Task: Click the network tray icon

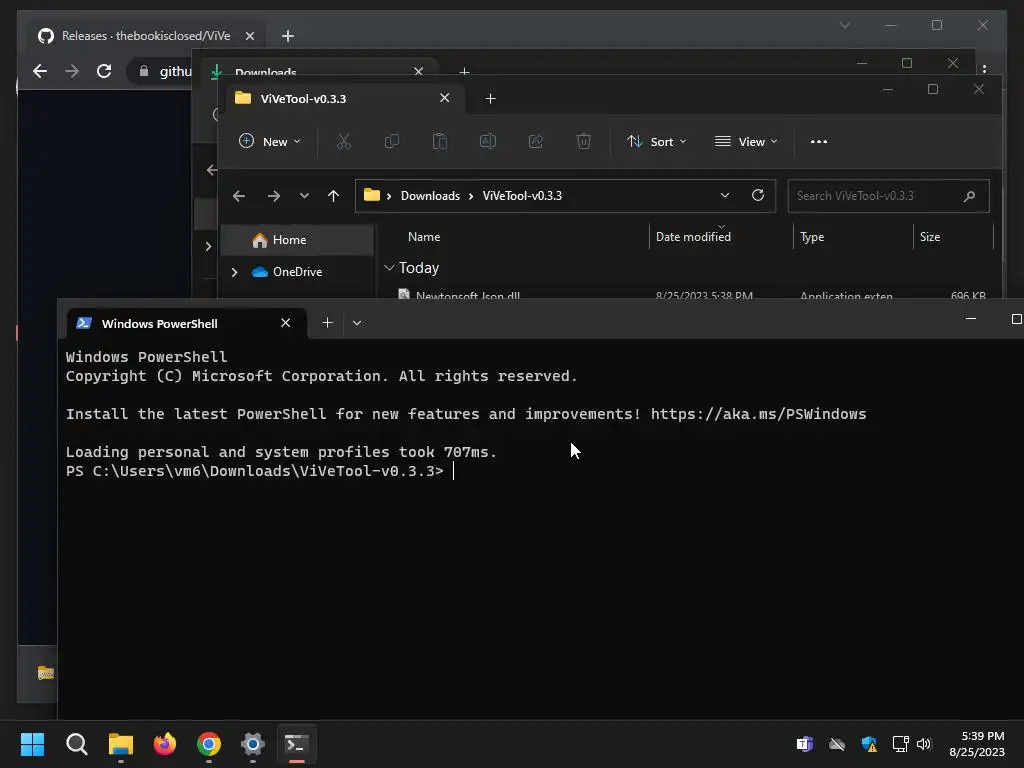Action: (901, 744)
